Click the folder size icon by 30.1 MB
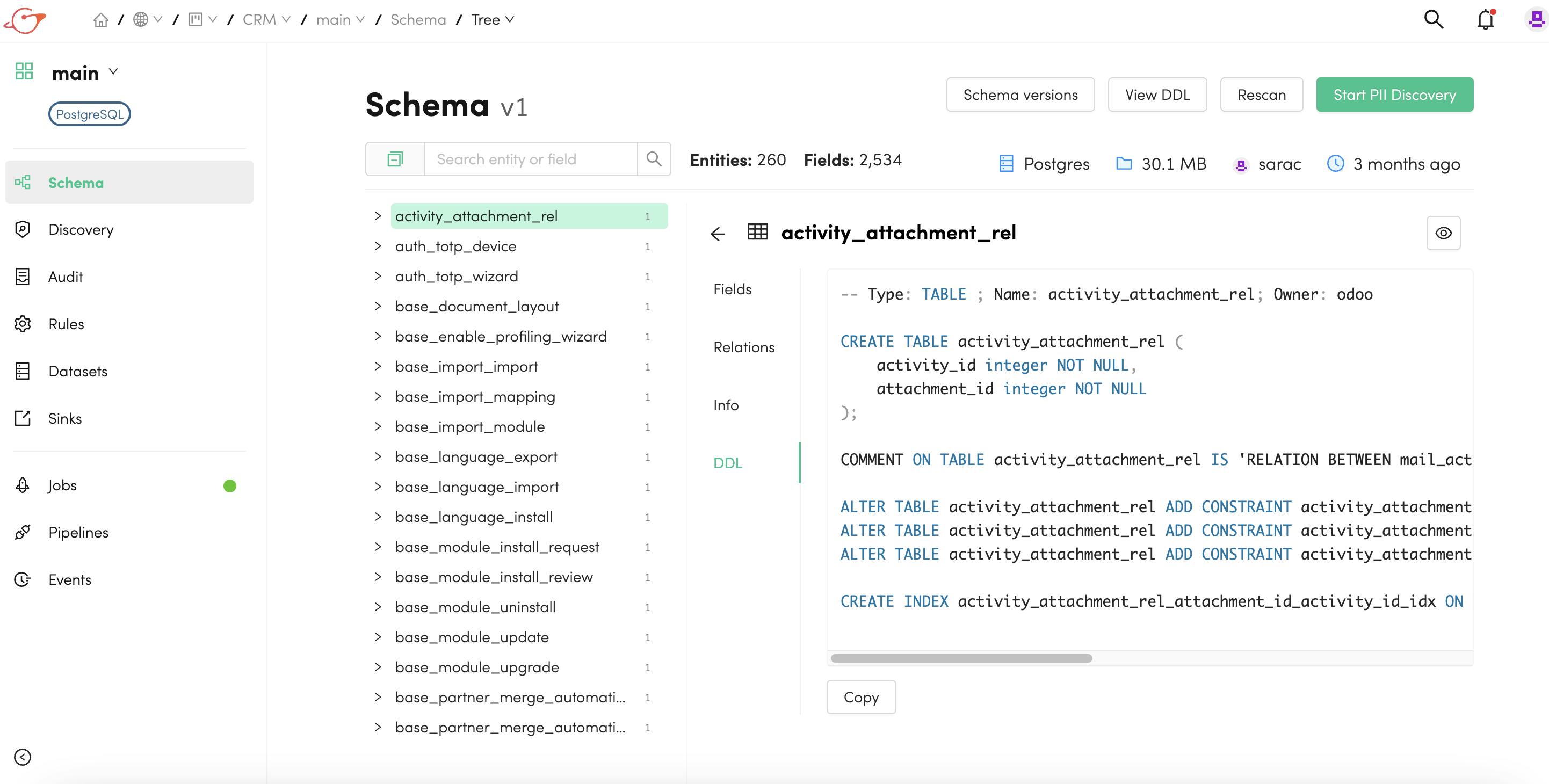 [x=1124, y=163]
